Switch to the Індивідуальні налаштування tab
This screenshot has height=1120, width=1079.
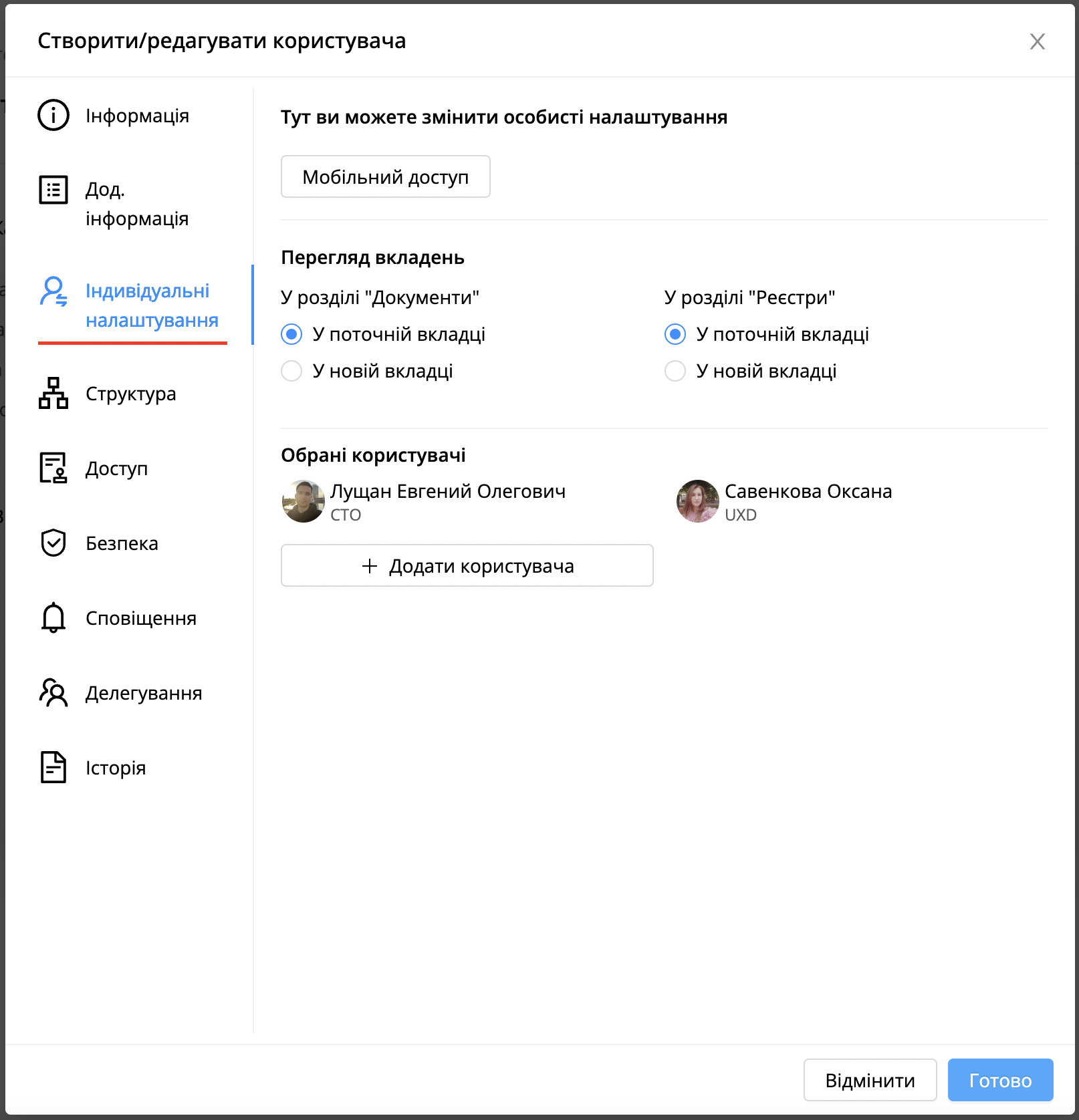pos(152,305)
